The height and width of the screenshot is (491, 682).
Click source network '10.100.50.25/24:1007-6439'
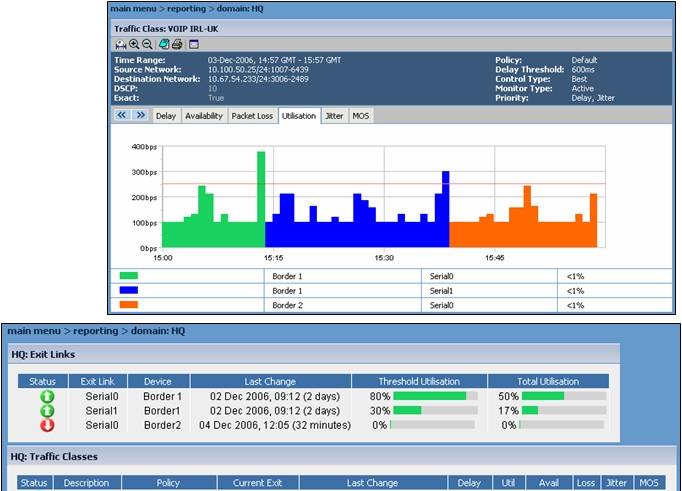pyautogui.click(x=258, y=70)
